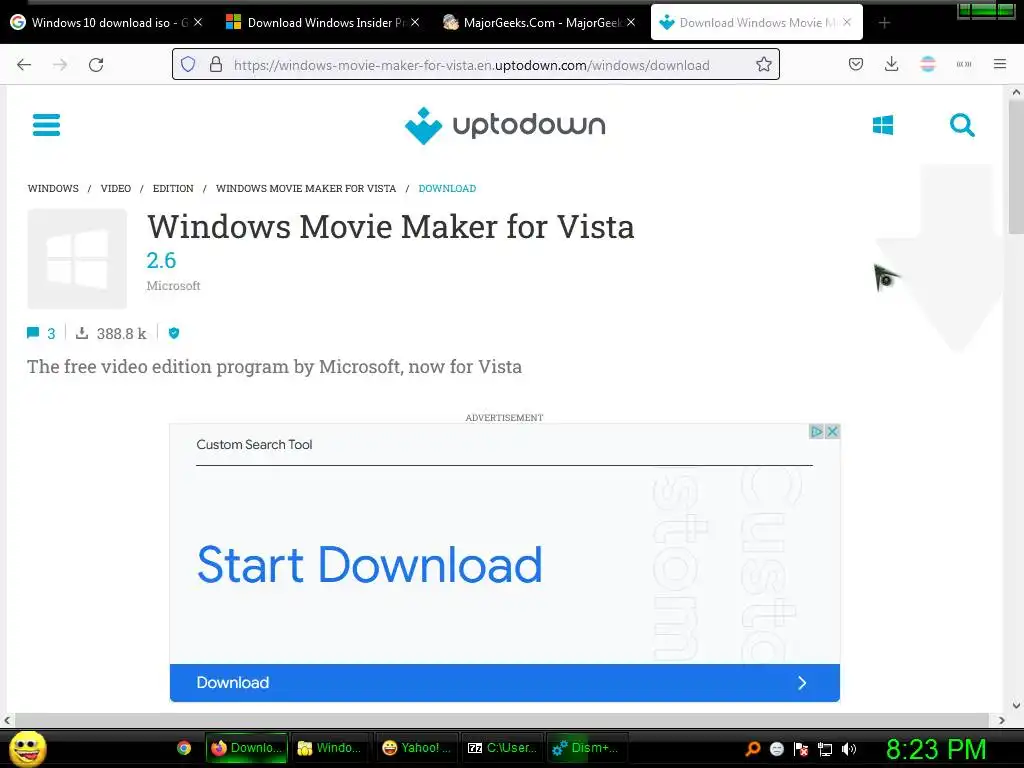This screenshot has width=1024, height=768.
Task: Switch to Yahoo! taskbar window
Action: pyautogui.click(x=417, y=748)
